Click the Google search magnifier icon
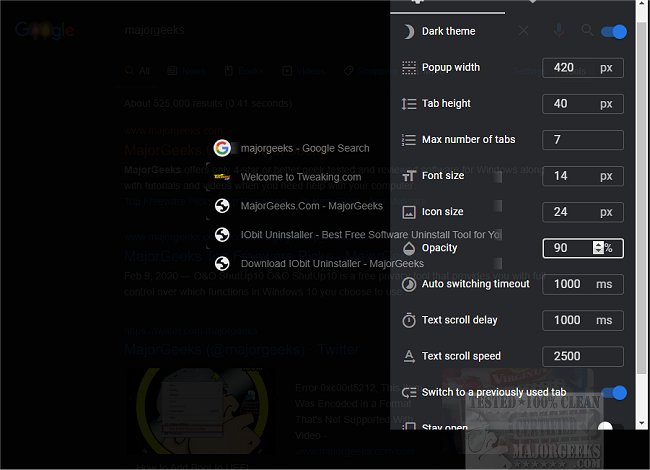 click(587, 30)
